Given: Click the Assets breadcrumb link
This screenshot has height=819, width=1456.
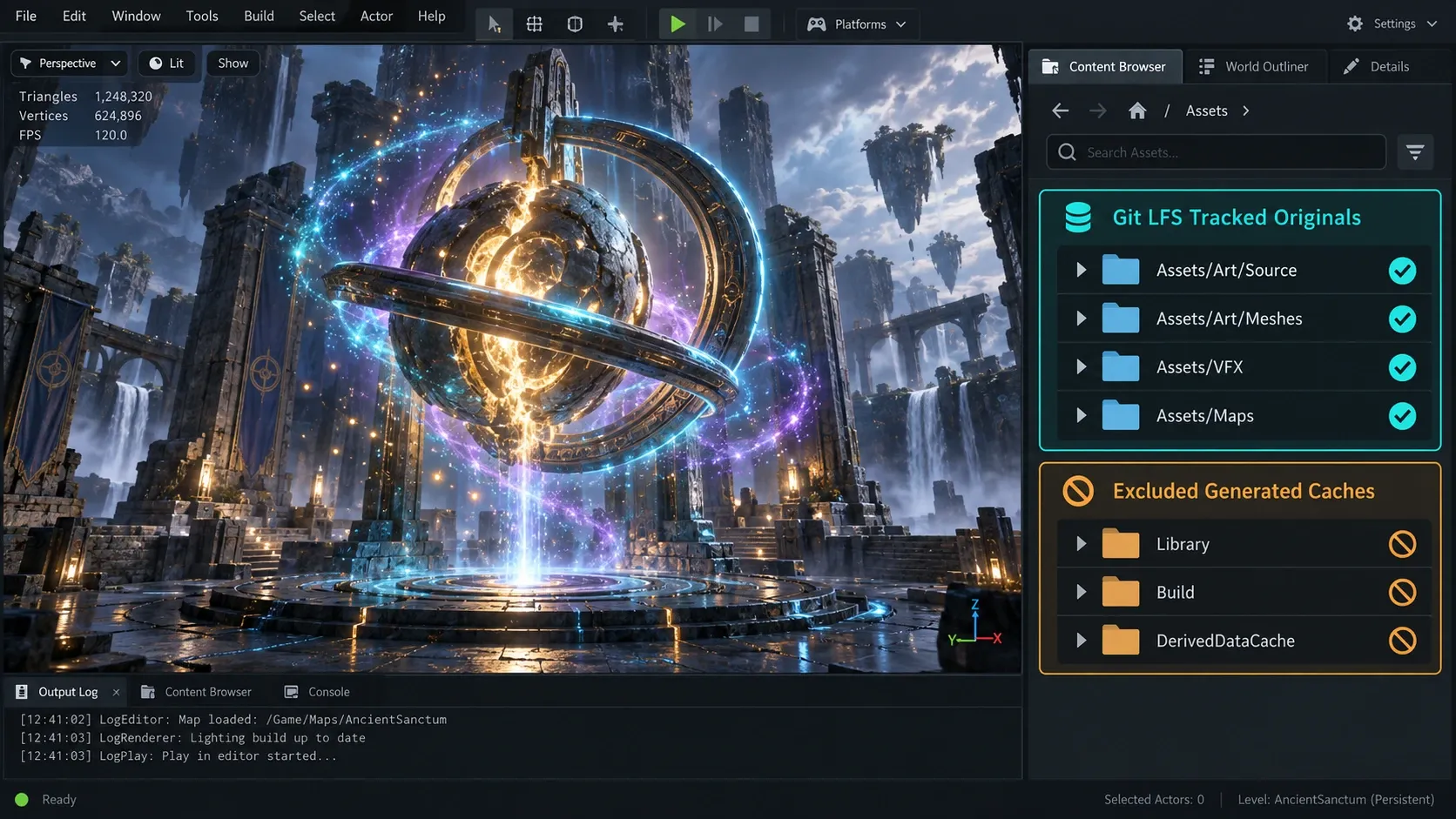Looking at the screenshot, I should tap(1206, 111).
